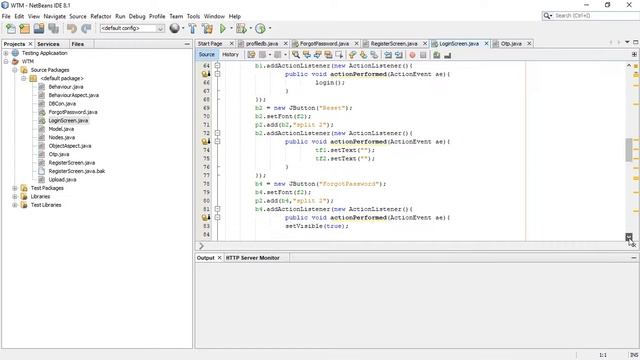Select DBCon.java in project tree
This screenshot has height=360, width=640.
pos(62,104)
